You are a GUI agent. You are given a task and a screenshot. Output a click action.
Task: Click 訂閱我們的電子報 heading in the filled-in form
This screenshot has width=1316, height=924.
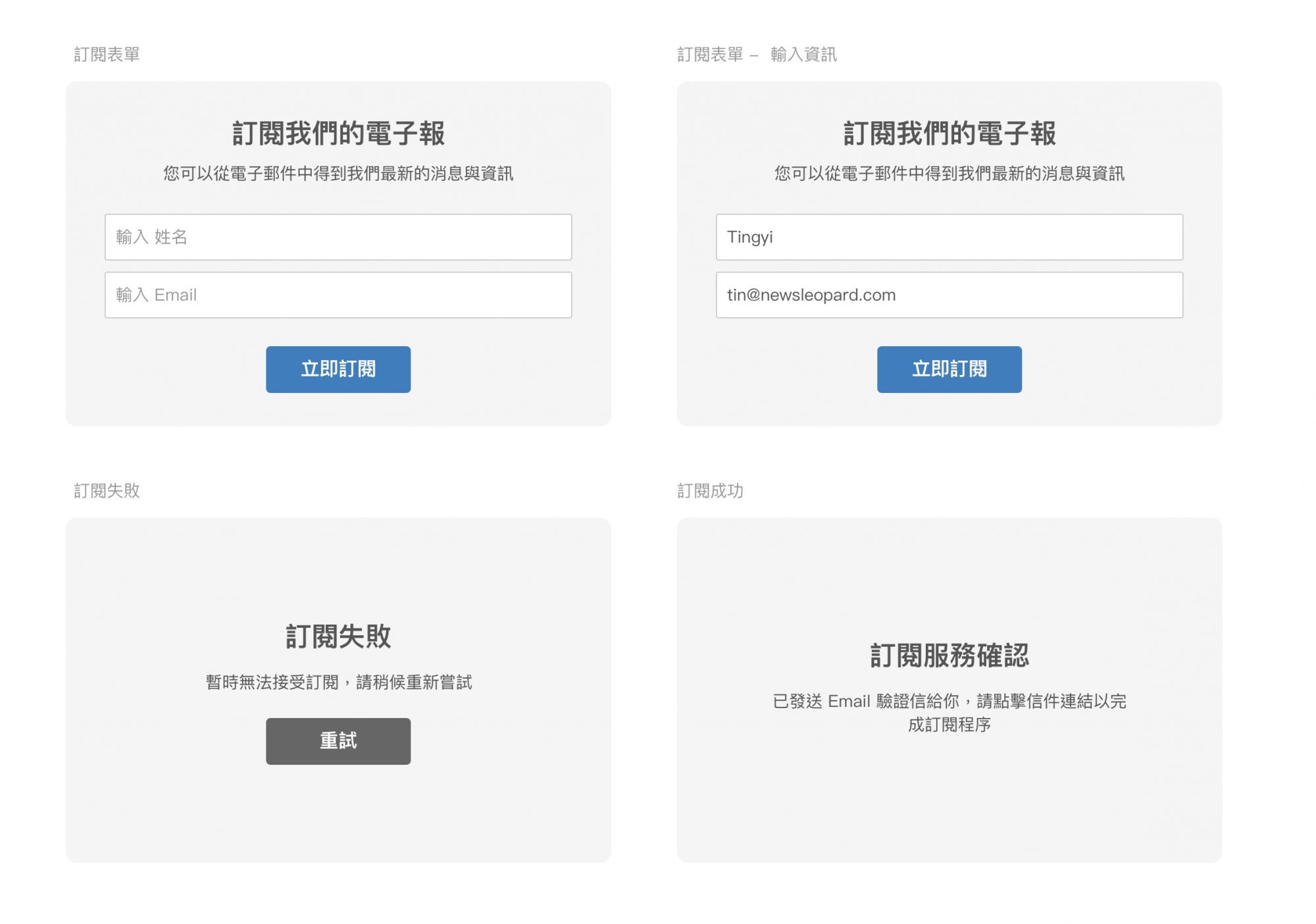coord(949,134)
